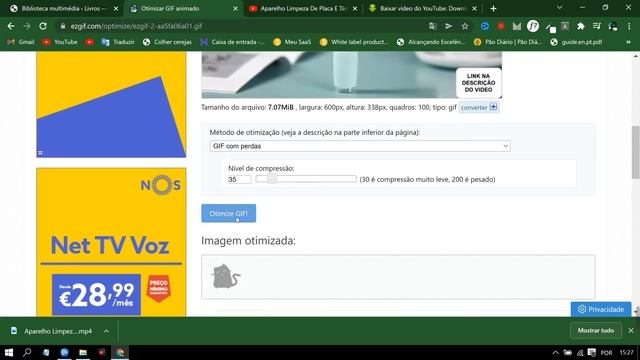The width and height of the screenshot is (640, 360).
Task: Click the compression level slider handle
Action: click(x=272, y=179)
